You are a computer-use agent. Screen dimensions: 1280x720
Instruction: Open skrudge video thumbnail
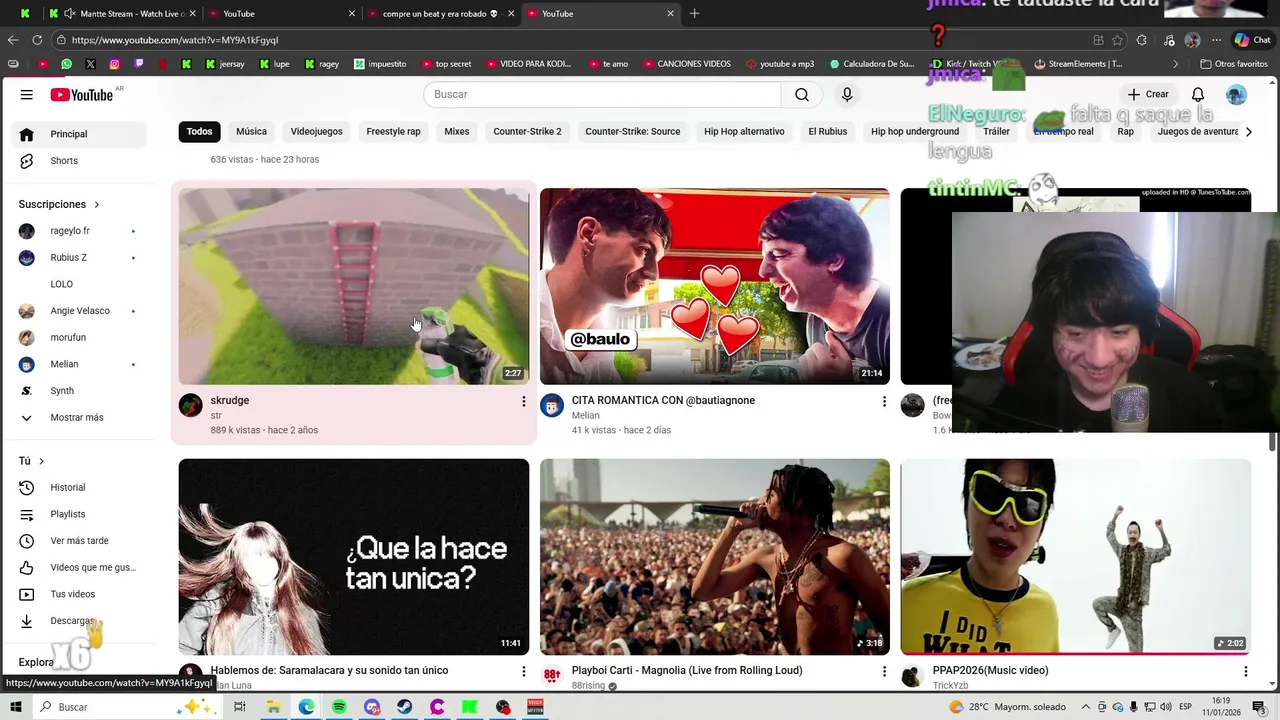(x=354, y=286)
